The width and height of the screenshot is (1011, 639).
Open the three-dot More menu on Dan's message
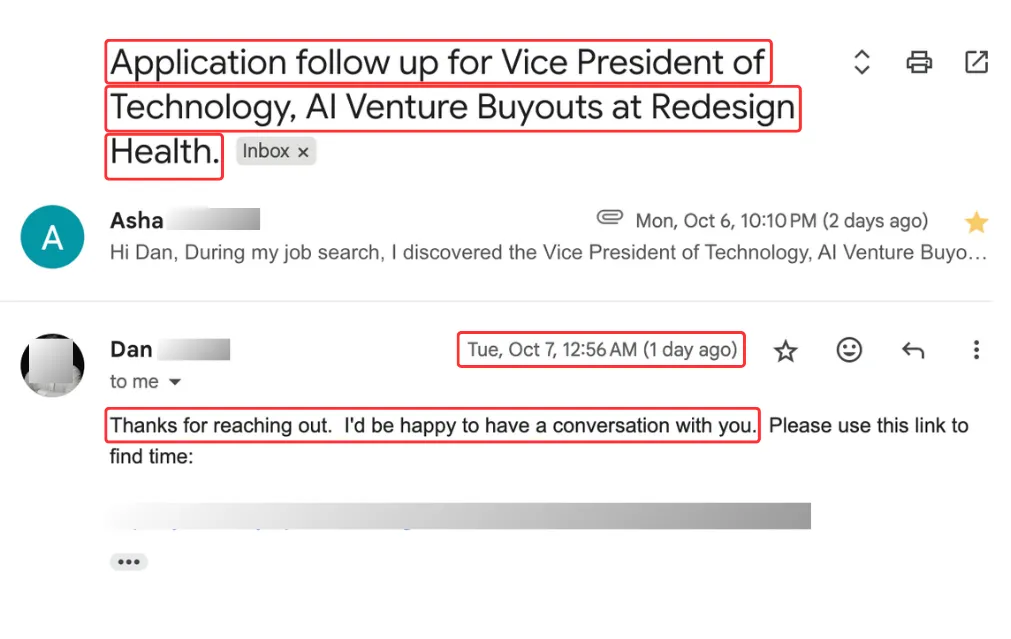click(976, 350)
